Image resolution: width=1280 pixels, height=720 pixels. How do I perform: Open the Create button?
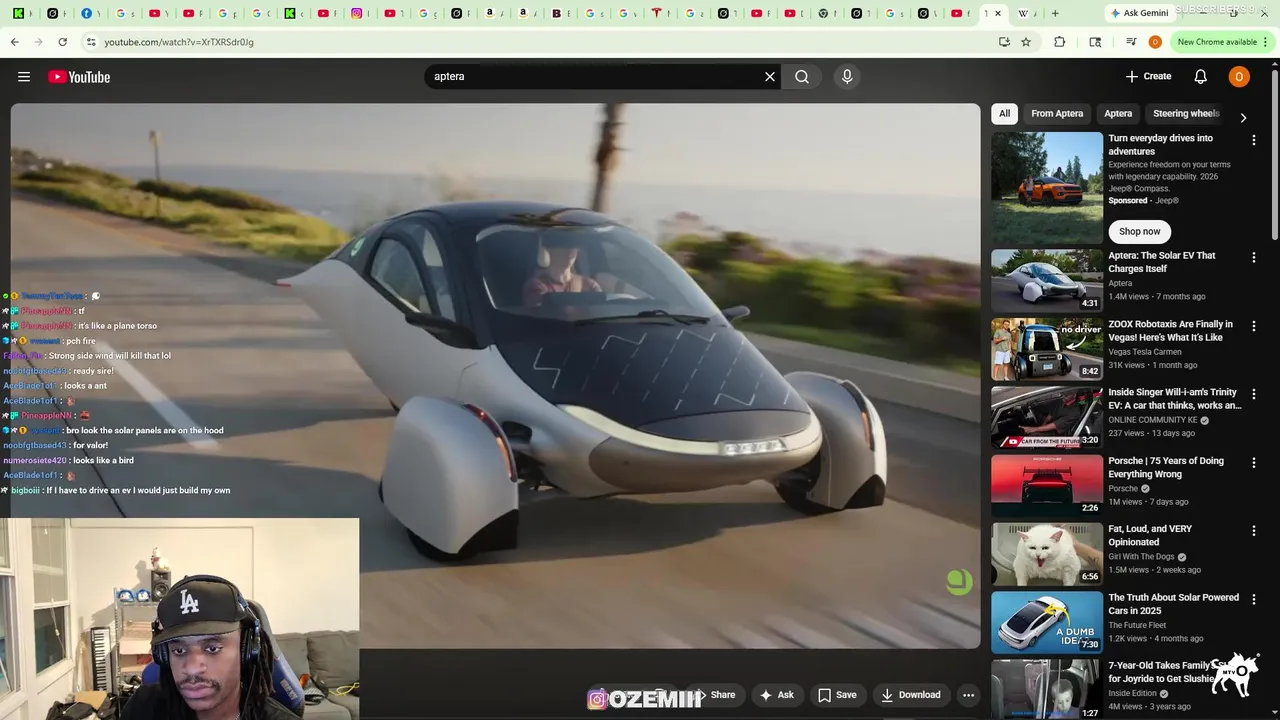tap(1148, 77)
